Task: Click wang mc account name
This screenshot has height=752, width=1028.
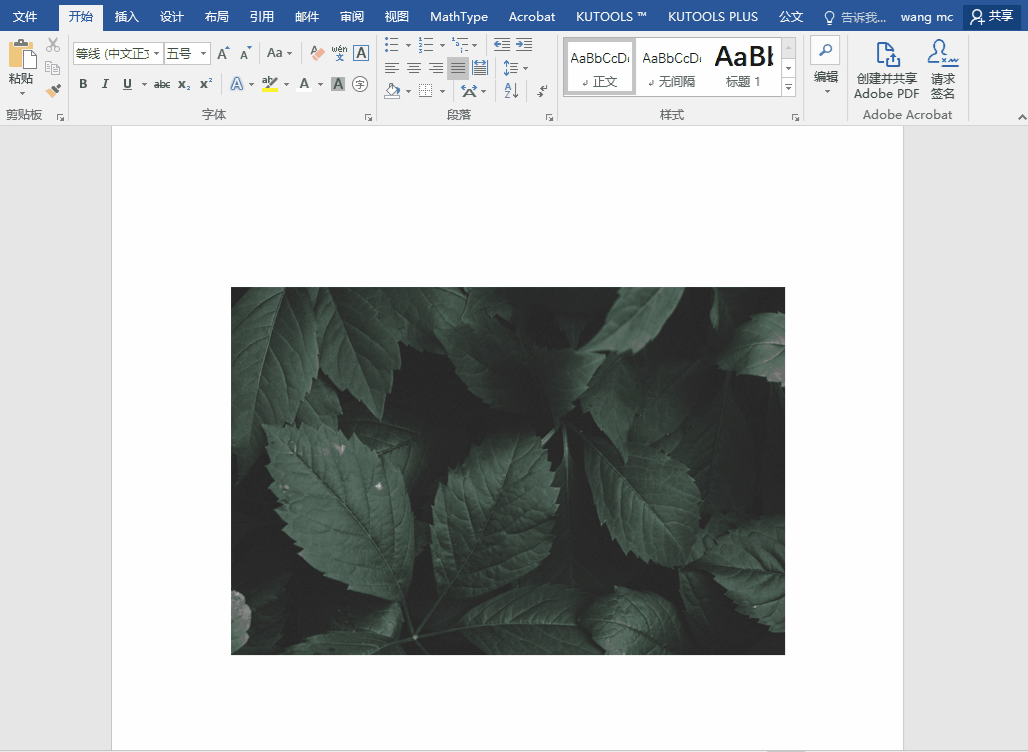Action: pos(926,17)
